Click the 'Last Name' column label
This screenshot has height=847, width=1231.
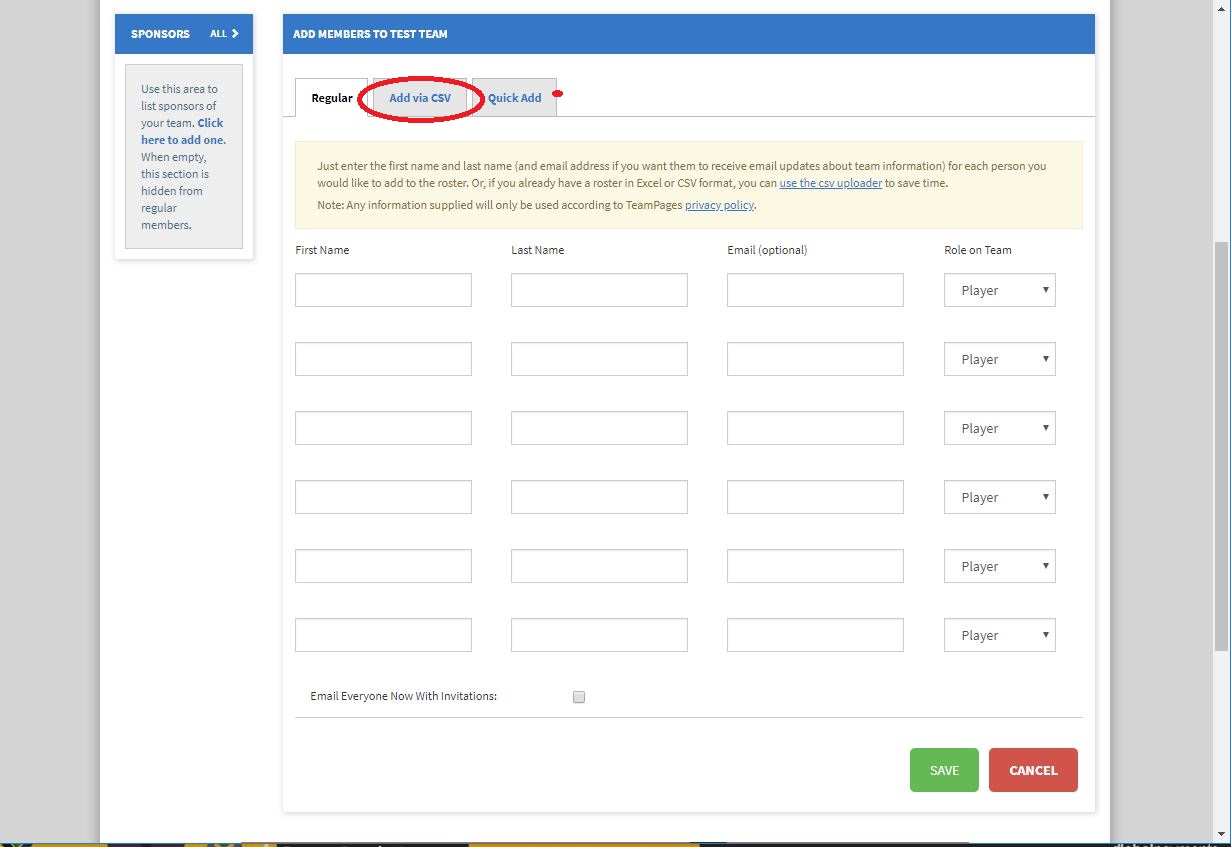coord(537,250)
